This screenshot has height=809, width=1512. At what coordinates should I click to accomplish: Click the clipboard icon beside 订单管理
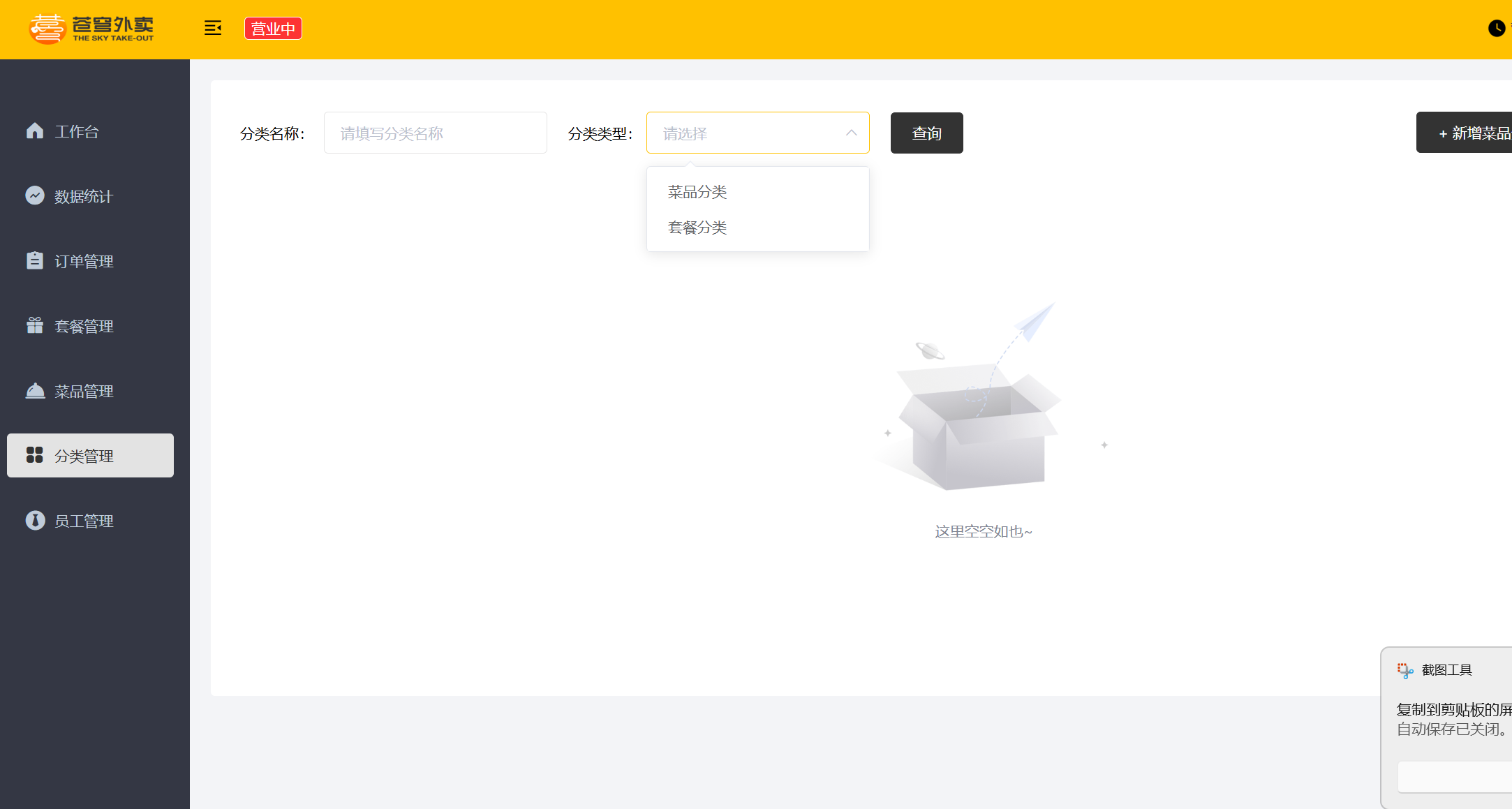click(35, 260)
